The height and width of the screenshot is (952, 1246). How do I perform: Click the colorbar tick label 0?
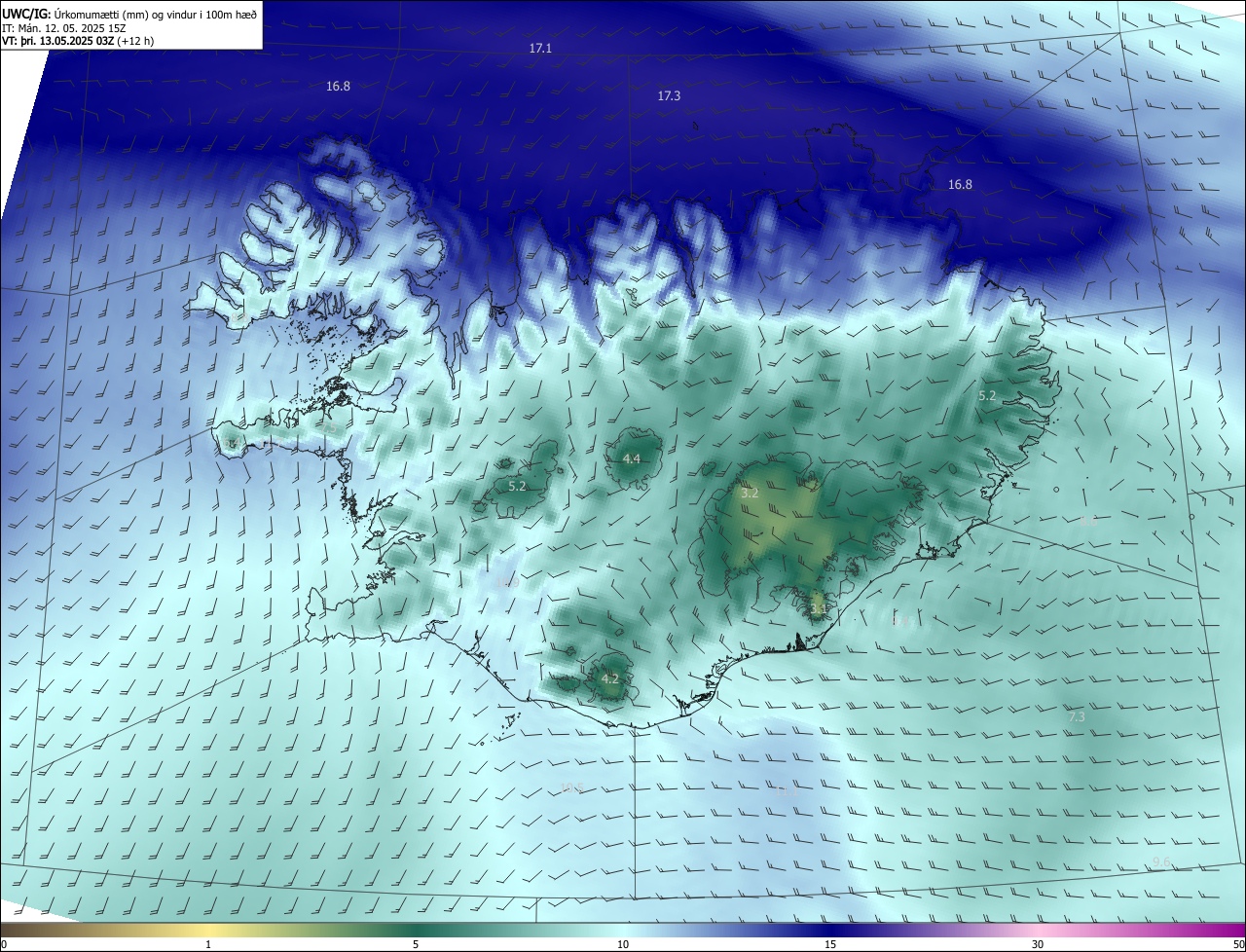tap(3, 944)
